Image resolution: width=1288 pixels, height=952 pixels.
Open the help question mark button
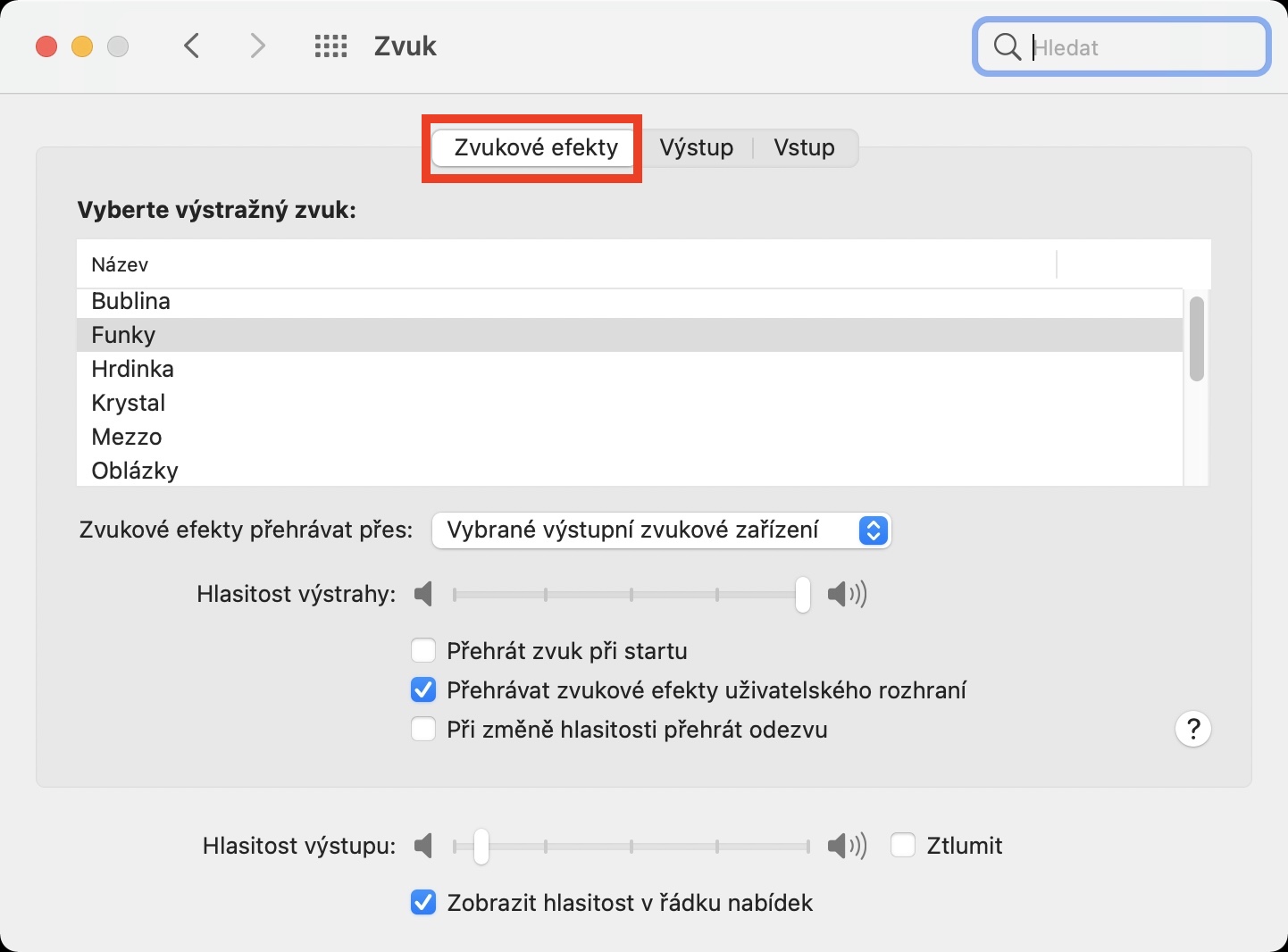[x=1192, y=730]
